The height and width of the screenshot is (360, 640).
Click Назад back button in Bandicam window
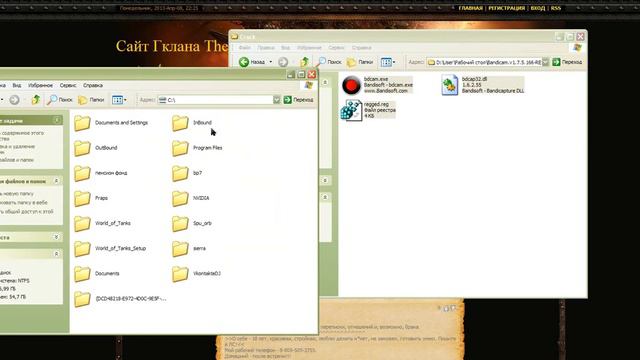coord(252,62)
